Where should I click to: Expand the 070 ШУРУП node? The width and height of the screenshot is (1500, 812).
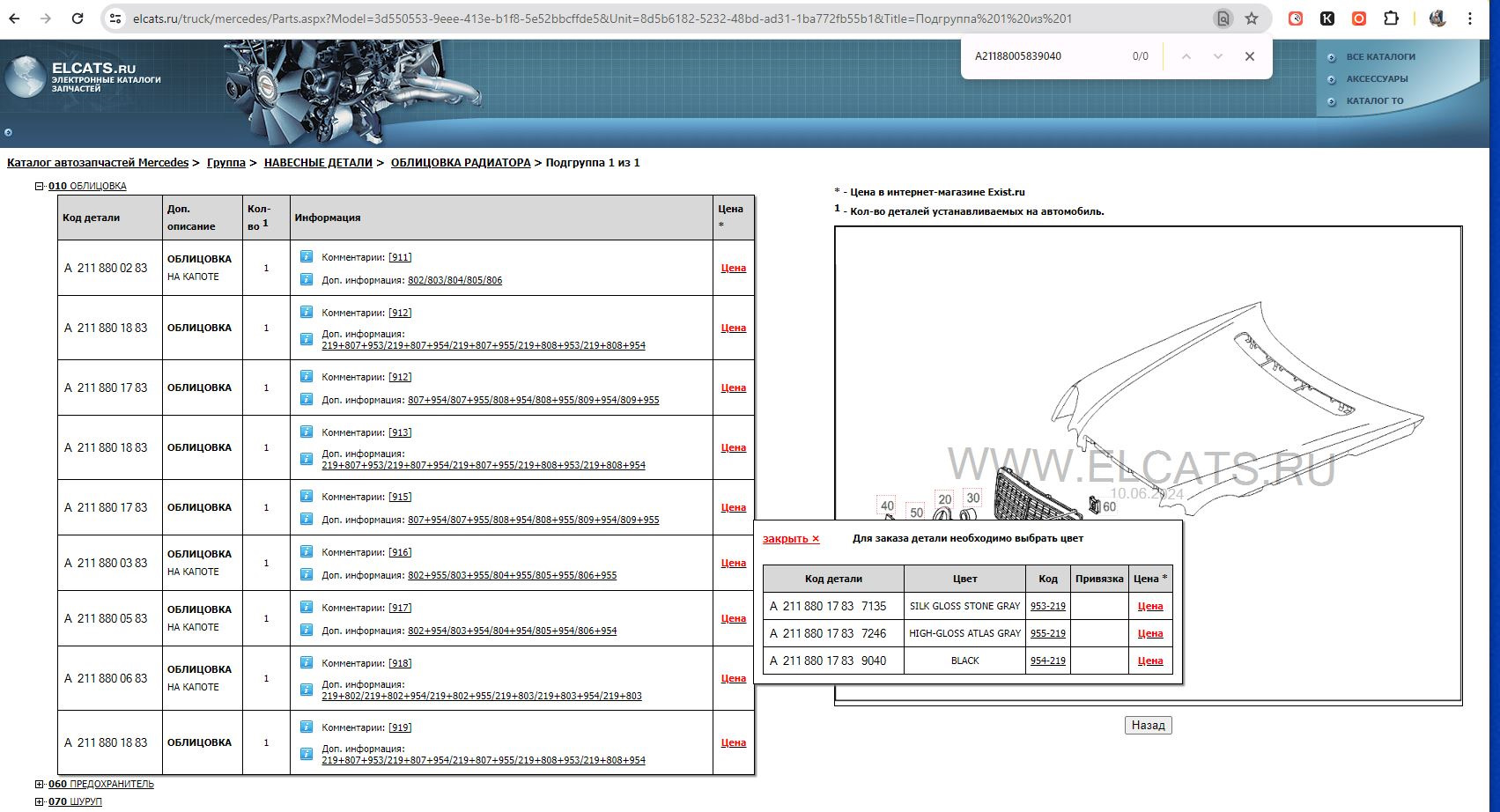[x=40, y=801]
